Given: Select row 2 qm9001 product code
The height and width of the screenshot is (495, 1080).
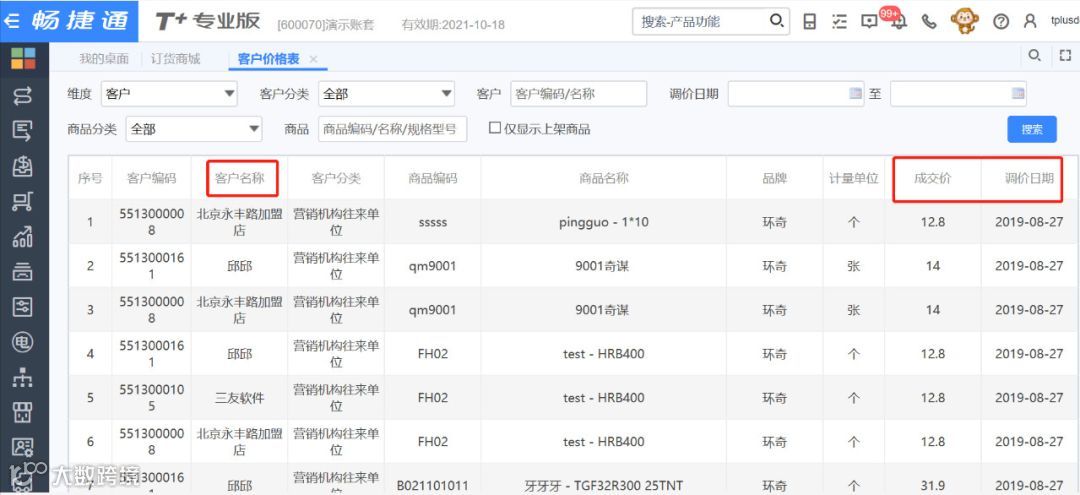Looking at the screenshot, I should pyautogui.click(x=433, y=266).
